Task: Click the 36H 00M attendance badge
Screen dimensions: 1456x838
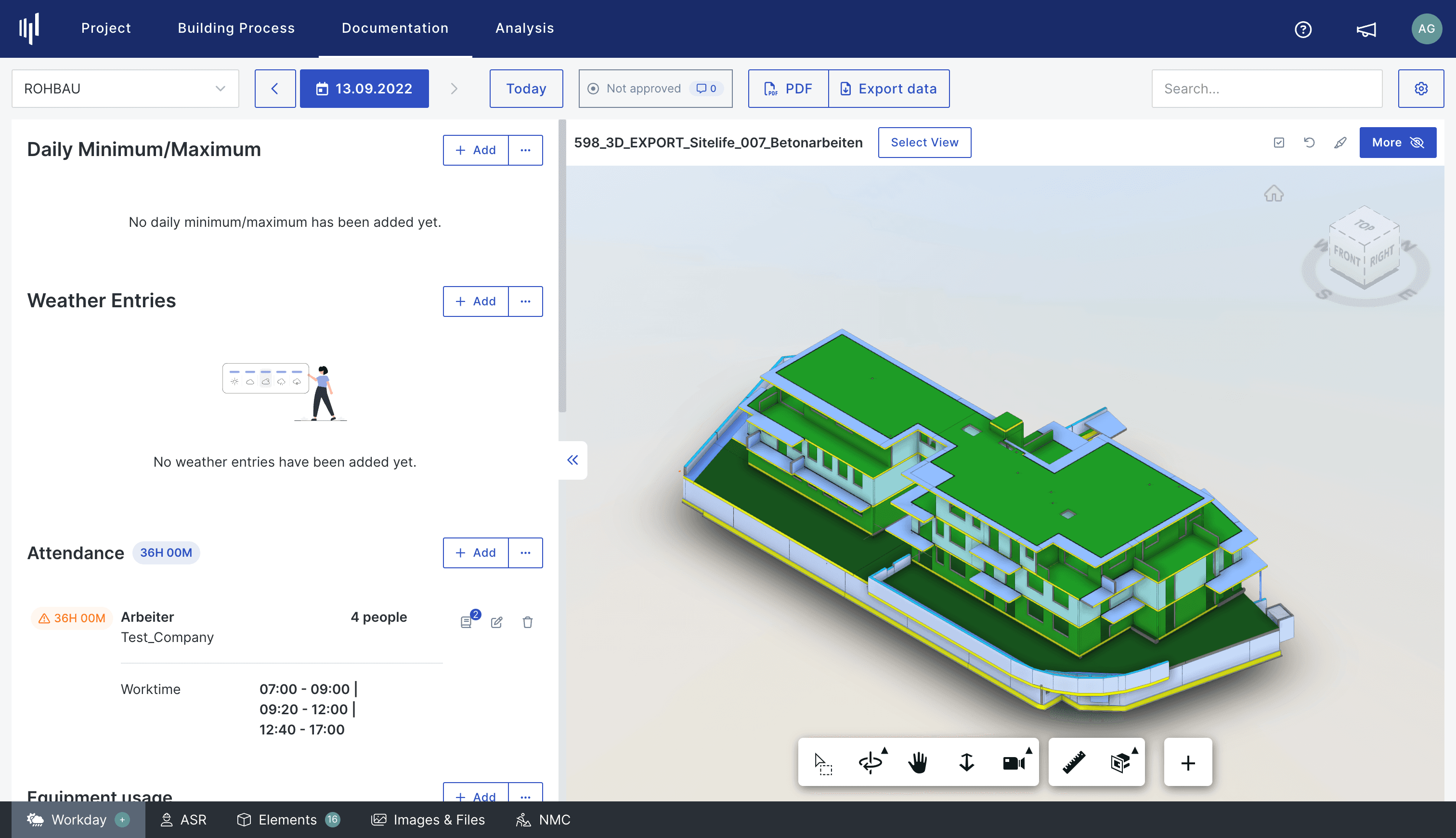Action: coord(166,552)
